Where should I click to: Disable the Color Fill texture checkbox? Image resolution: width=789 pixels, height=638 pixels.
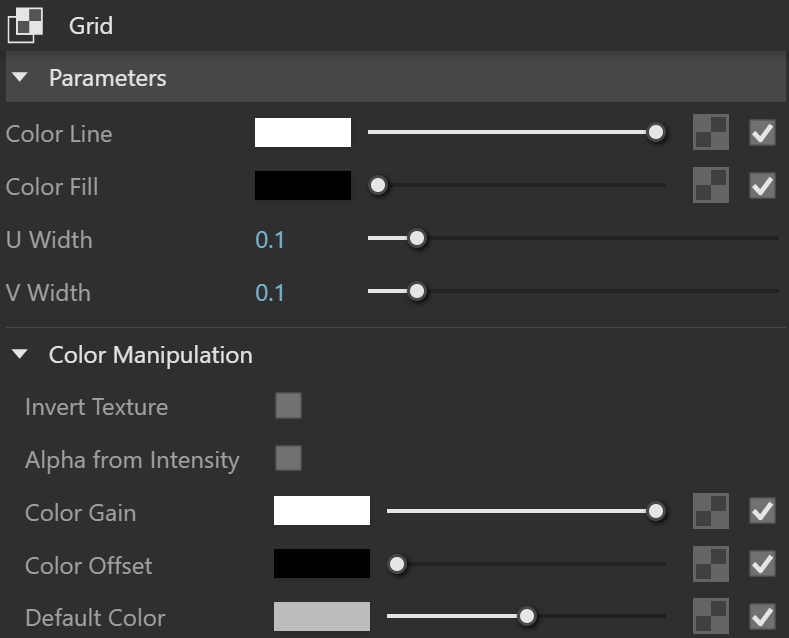click(762, 186)
